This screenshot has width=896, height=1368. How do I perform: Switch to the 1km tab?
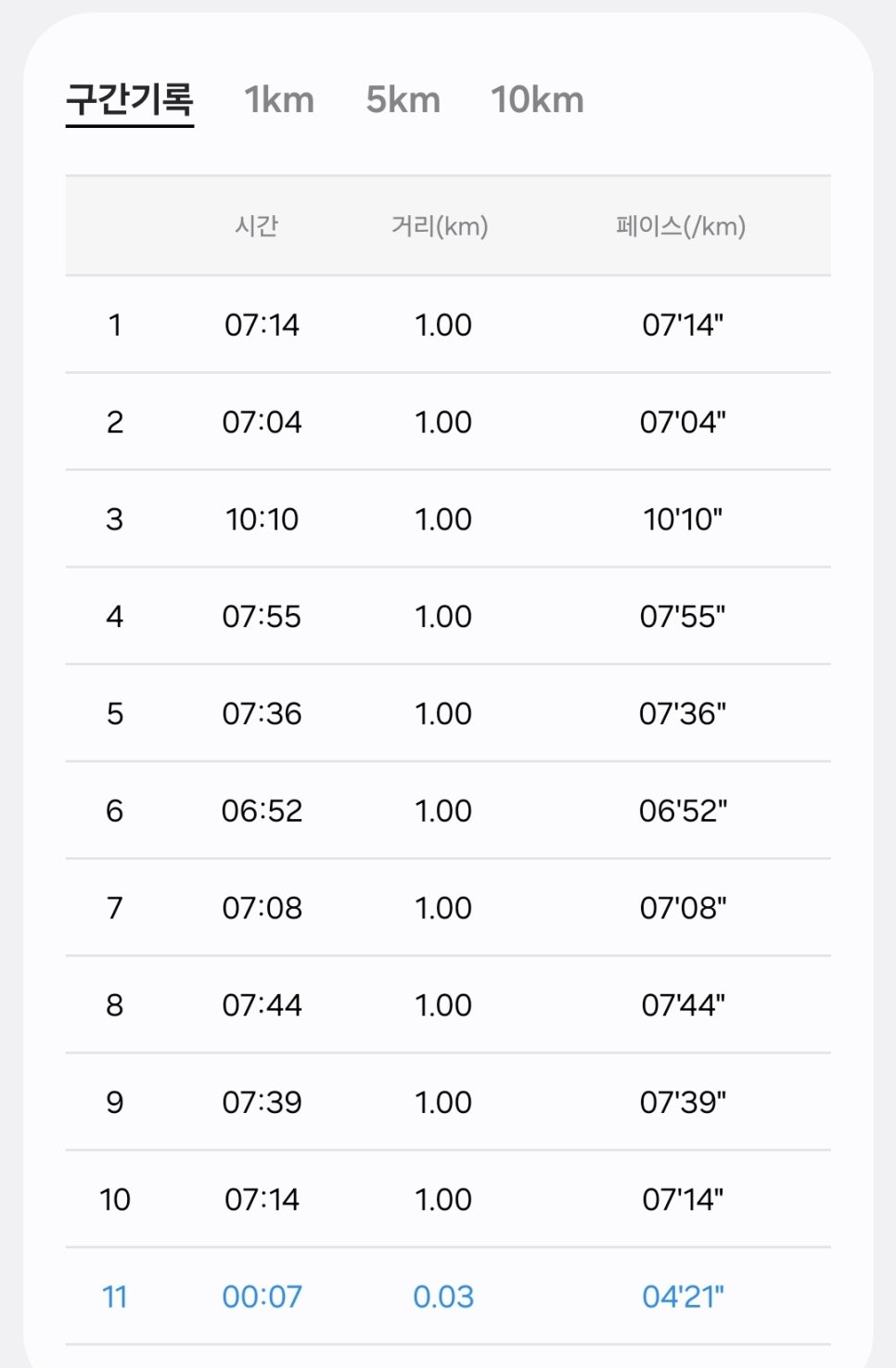pos(279,100)
